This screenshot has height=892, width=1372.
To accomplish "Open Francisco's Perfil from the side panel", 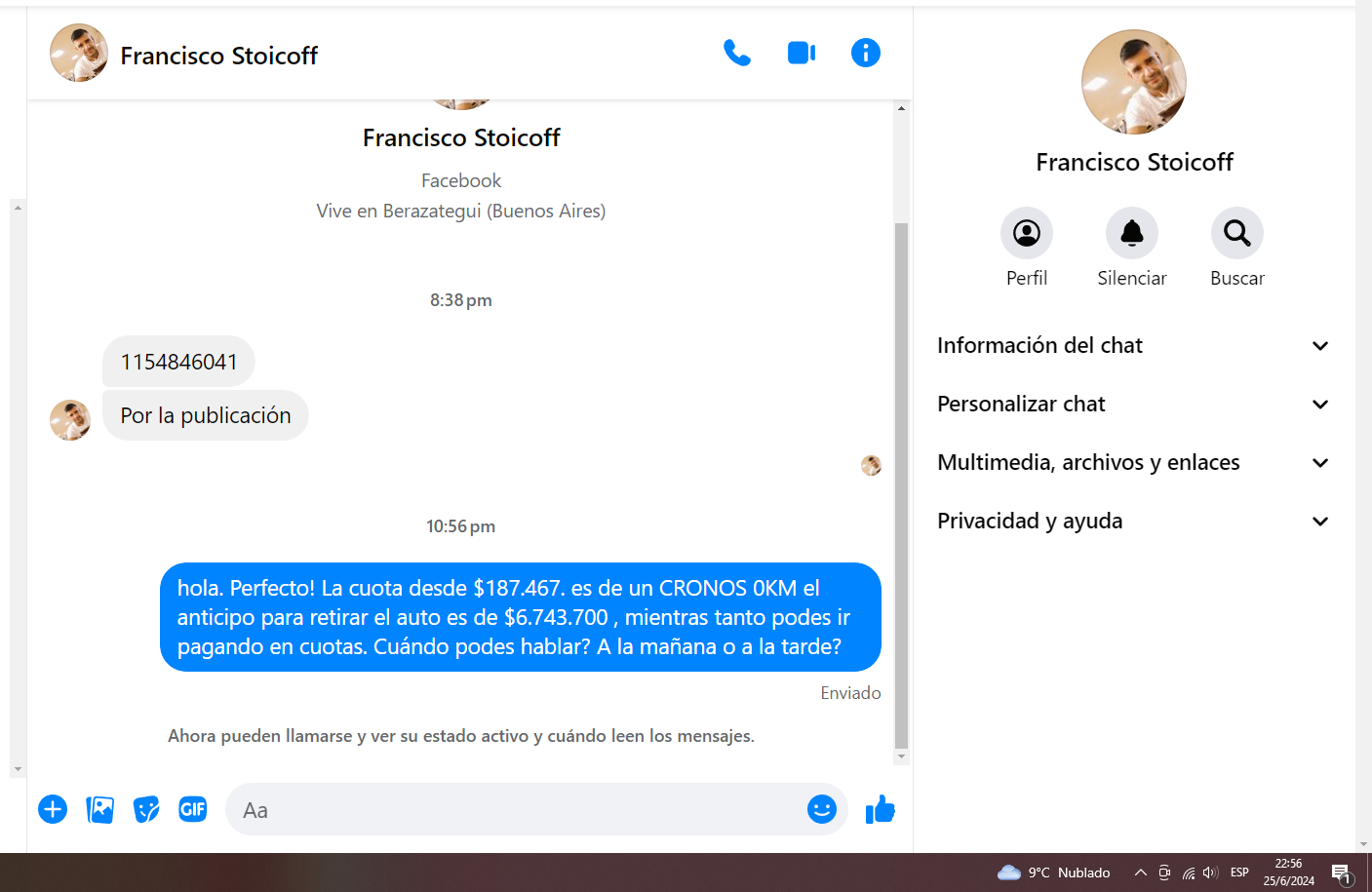I will coord(1027,233).
